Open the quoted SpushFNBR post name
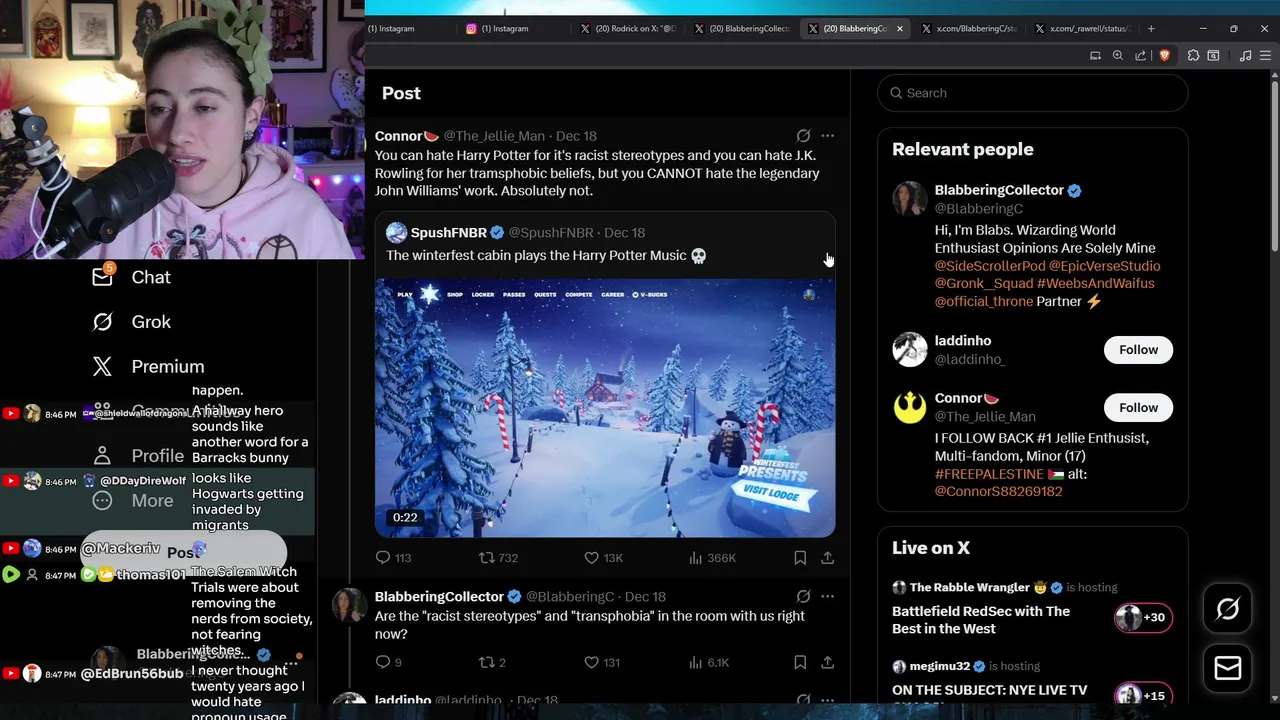The width and height of the screenshot is (1280, 720). click(448, 232)
